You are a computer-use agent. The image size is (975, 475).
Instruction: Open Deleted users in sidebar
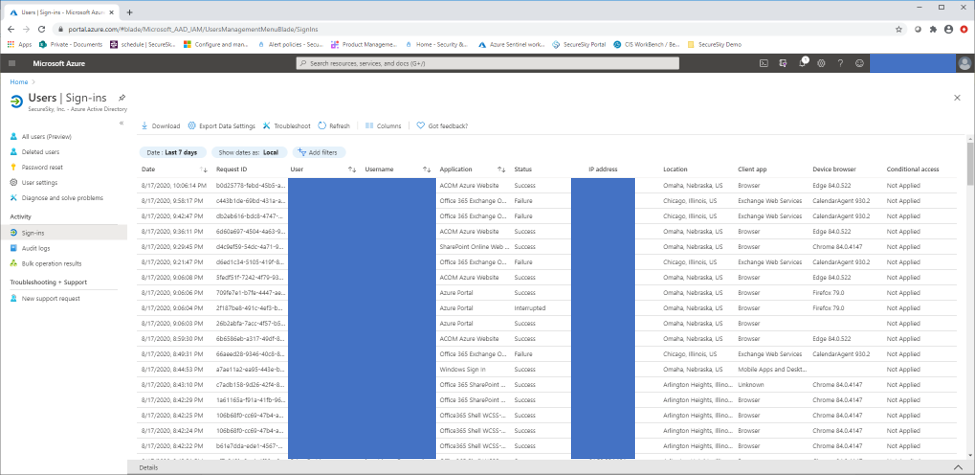(40, 152)
